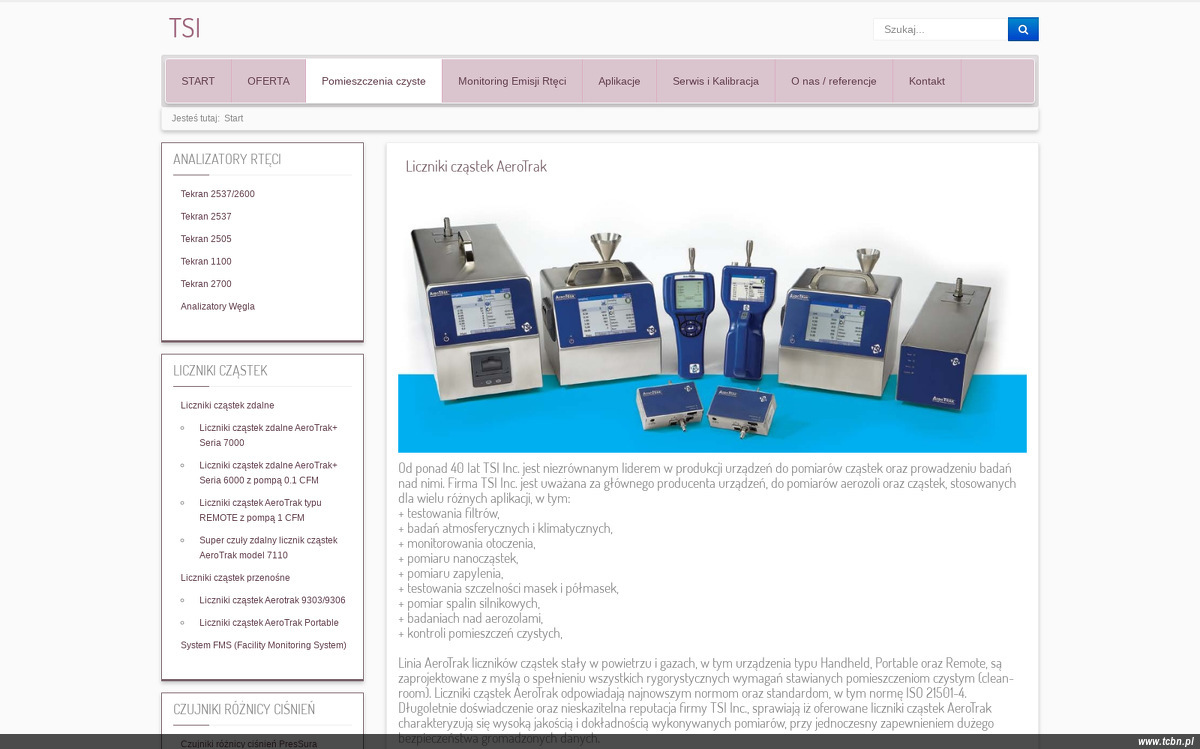Open the Tekran 1100 link
Image resolution: width=1200 pixels, height=749 pixels.
point(206,261)
